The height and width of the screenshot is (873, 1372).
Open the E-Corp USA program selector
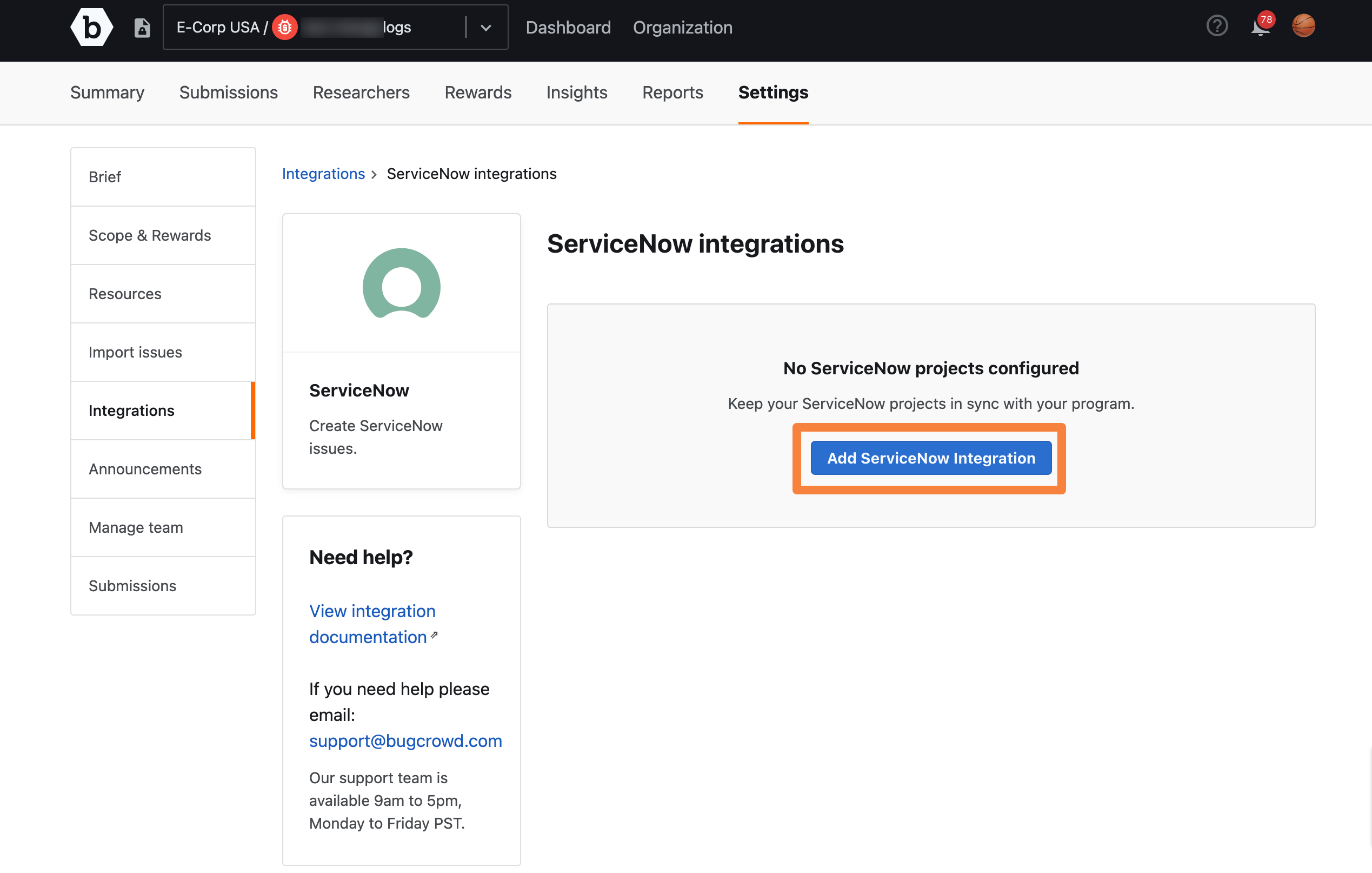(335, 28)
